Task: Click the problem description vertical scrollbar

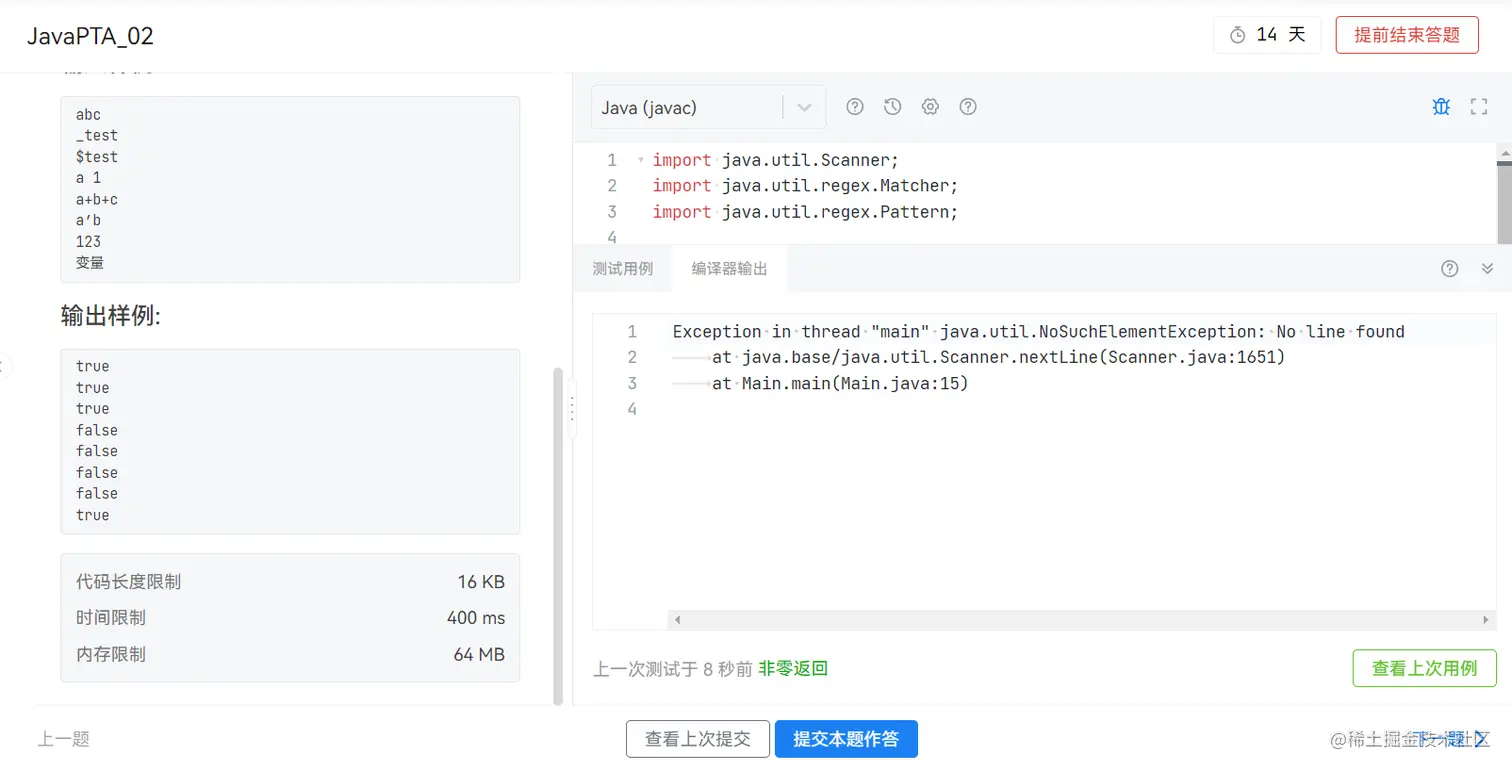Action: tap(558, 536)
